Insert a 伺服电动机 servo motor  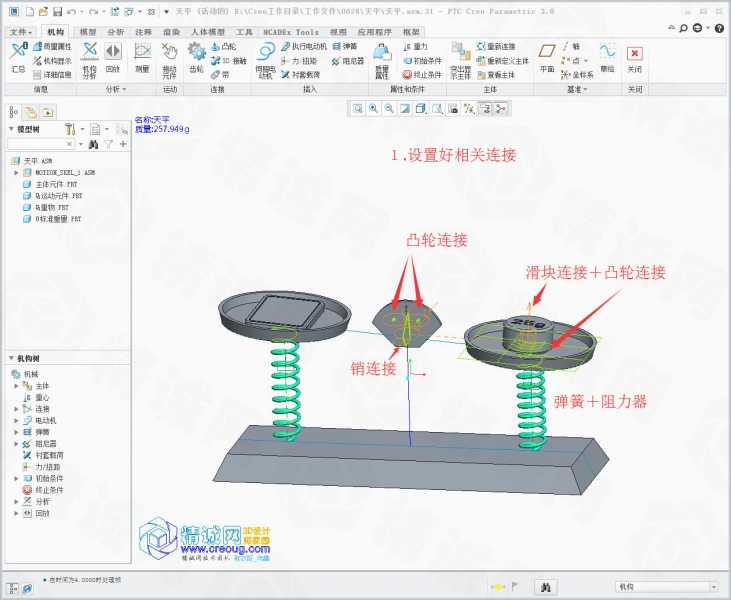coord(266,61)
